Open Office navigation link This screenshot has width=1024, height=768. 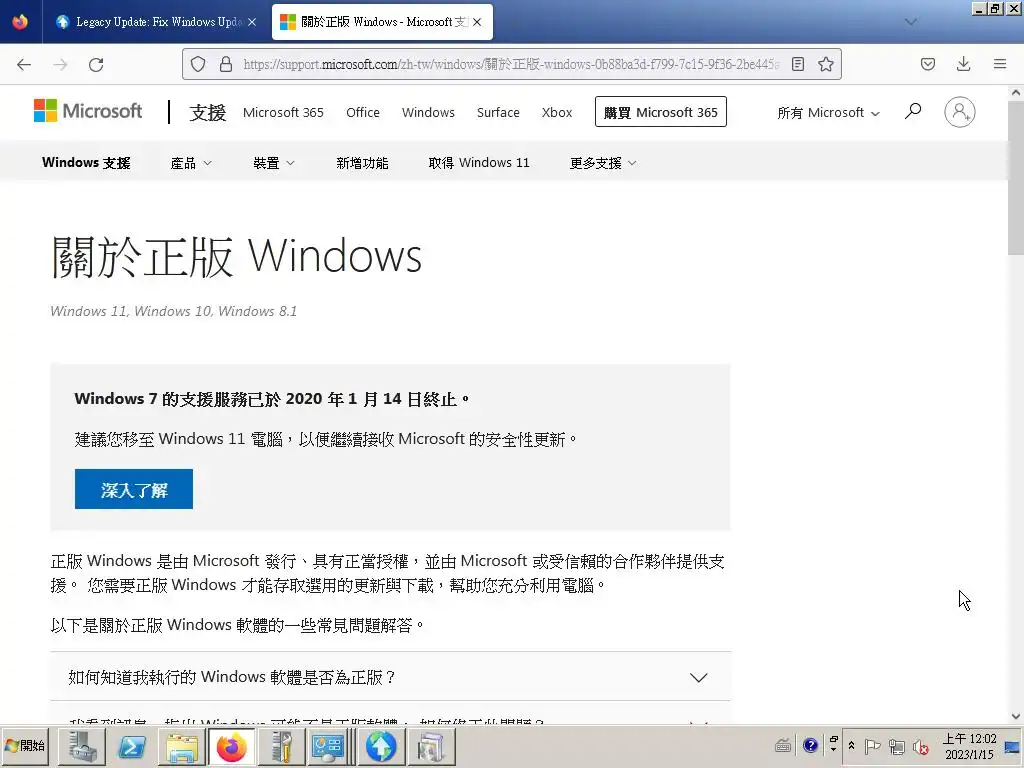pos(363,112)
